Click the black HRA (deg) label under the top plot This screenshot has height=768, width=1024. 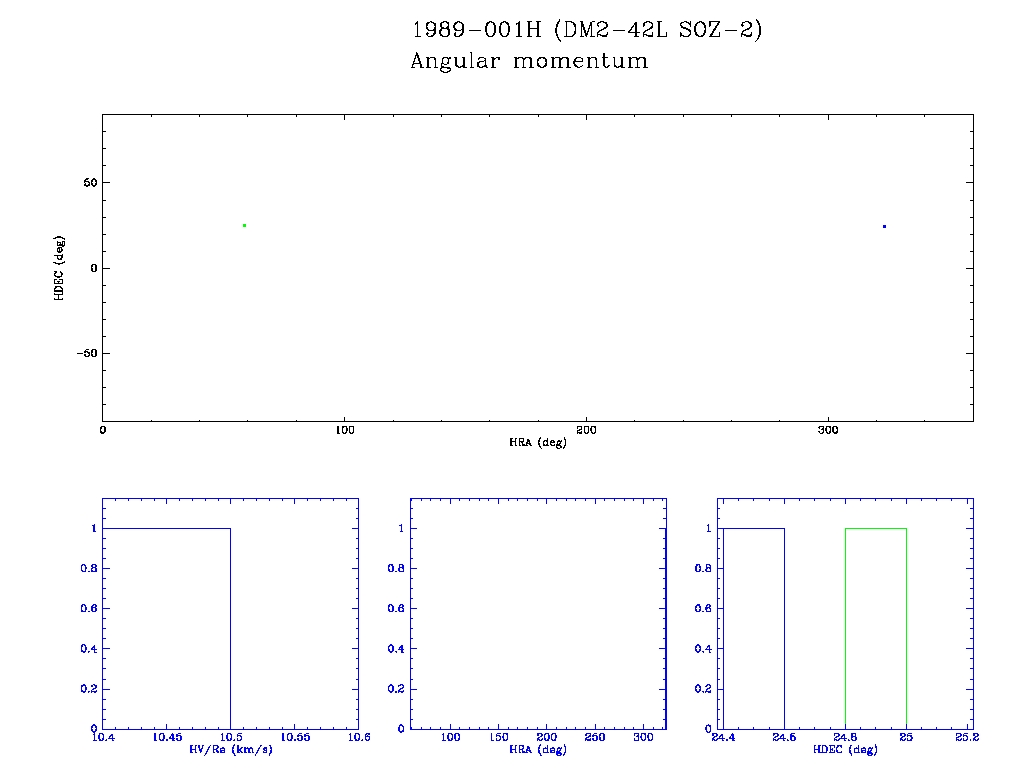[x=538, y=442]
